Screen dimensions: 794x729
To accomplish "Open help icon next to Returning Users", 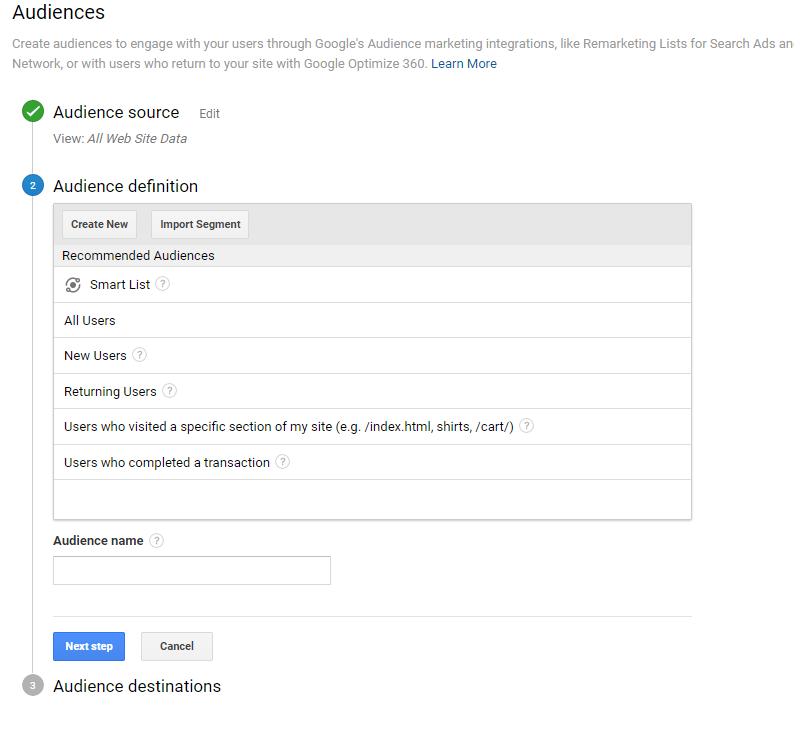I will click(169, 391).
